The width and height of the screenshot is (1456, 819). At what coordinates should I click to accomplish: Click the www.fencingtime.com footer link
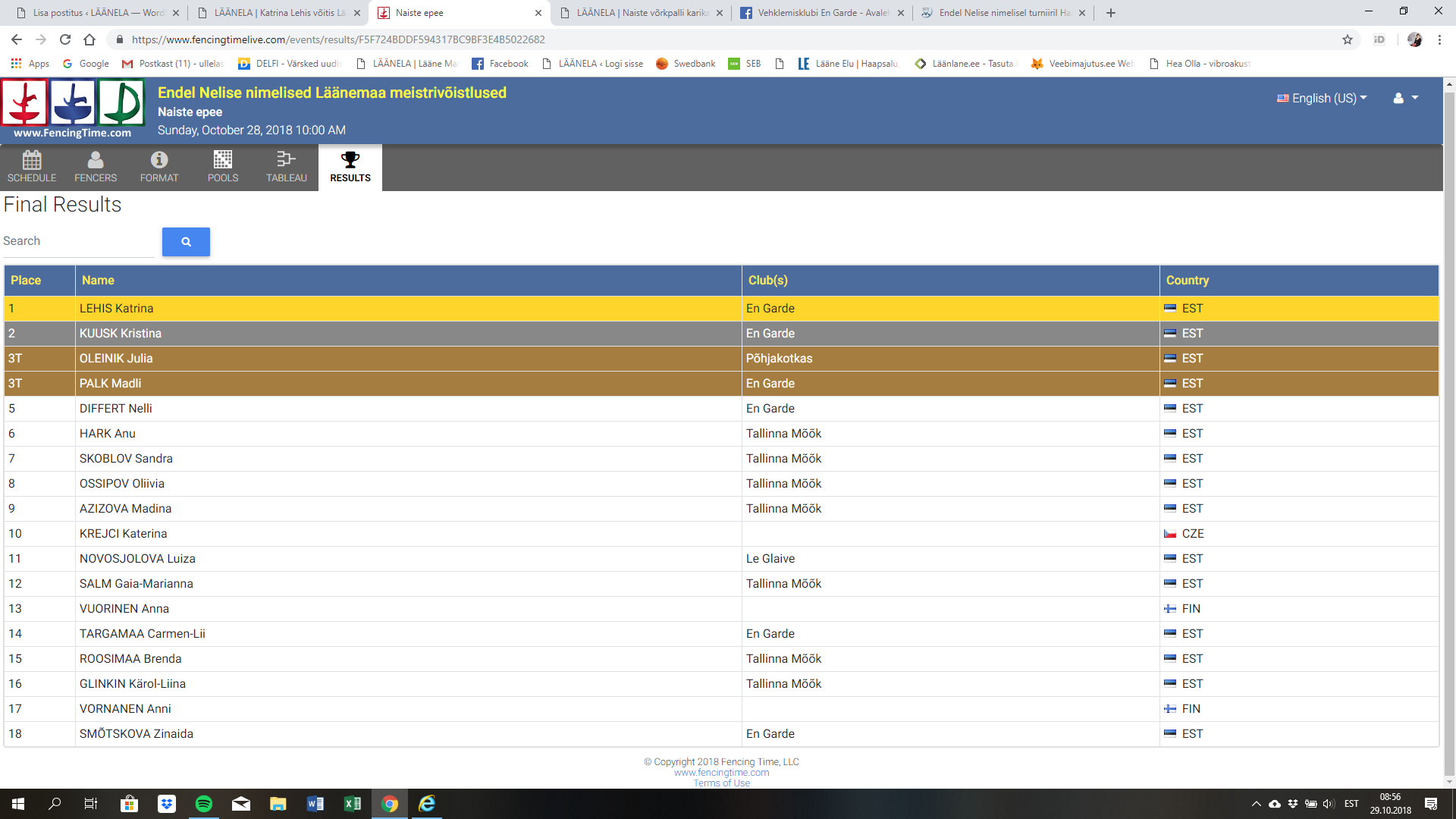[721, 773]
